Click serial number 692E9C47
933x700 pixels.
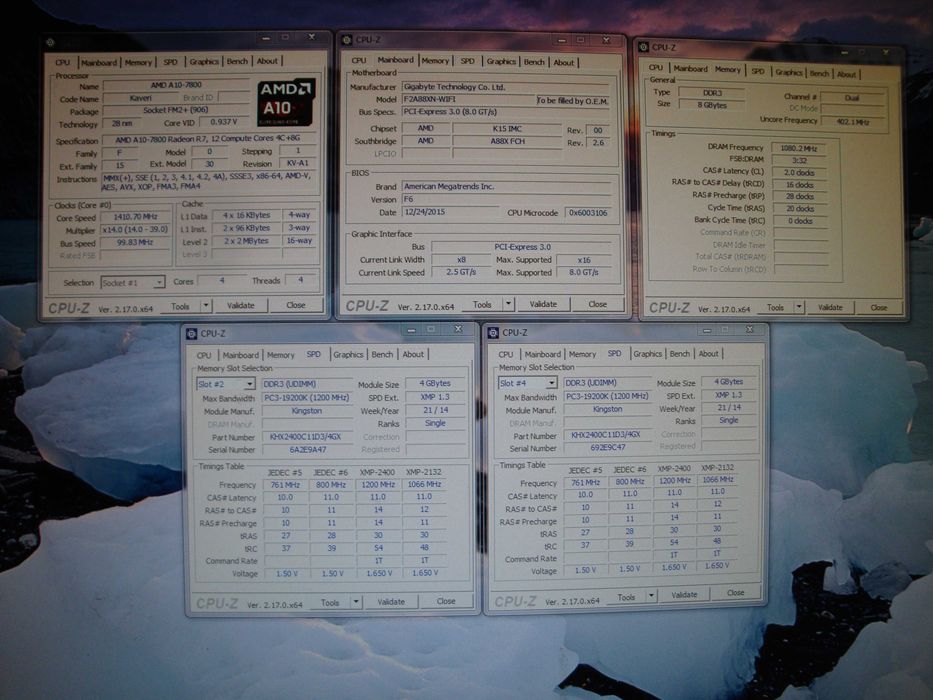pyautogui.click(x=607, y=448)
